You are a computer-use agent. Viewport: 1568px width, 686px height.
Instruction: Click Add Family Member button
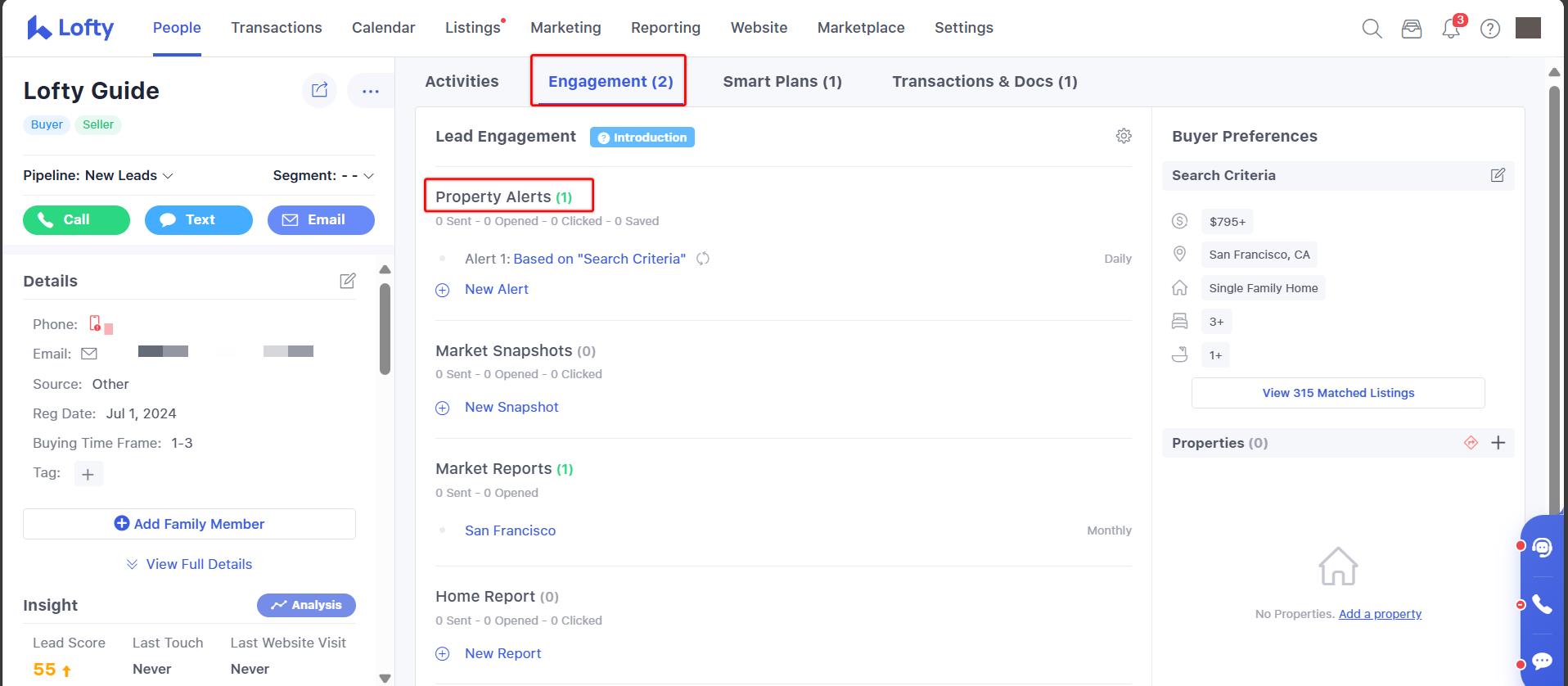(189, 524)
